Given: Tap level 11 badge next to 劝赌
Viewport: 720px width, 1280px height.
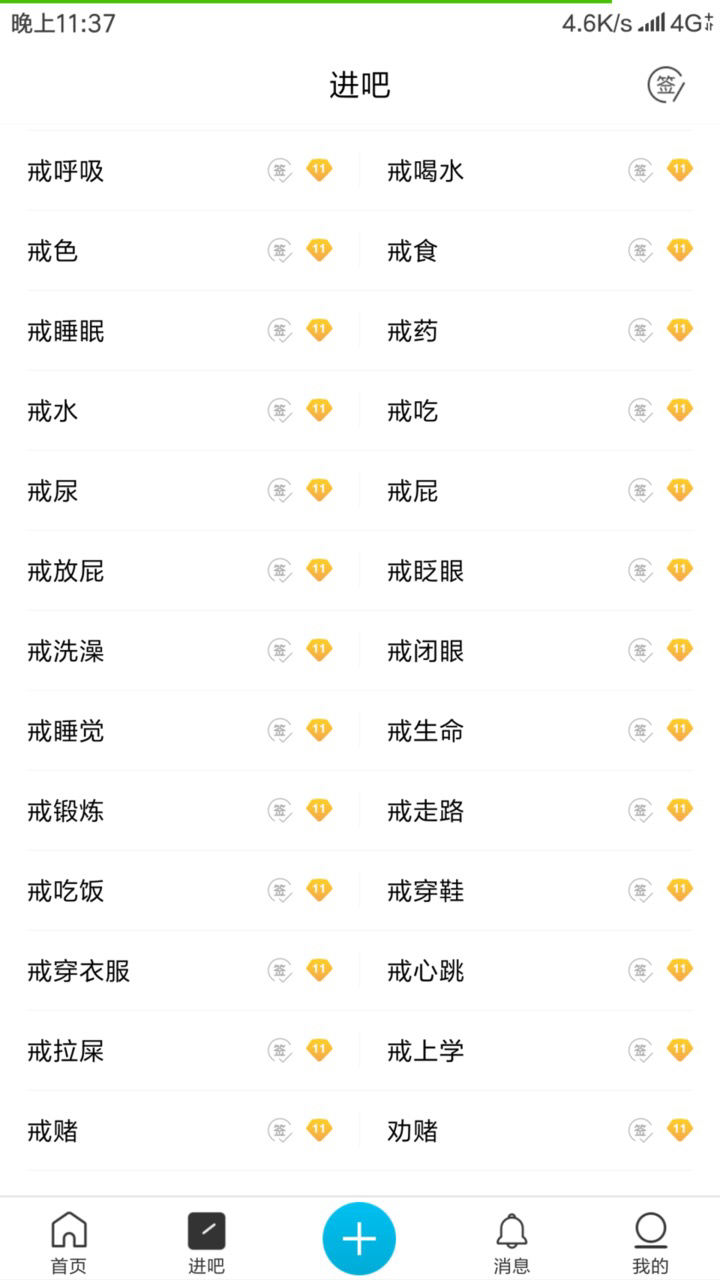Looking at the screenshot, I should click(x=680, y=1130).
